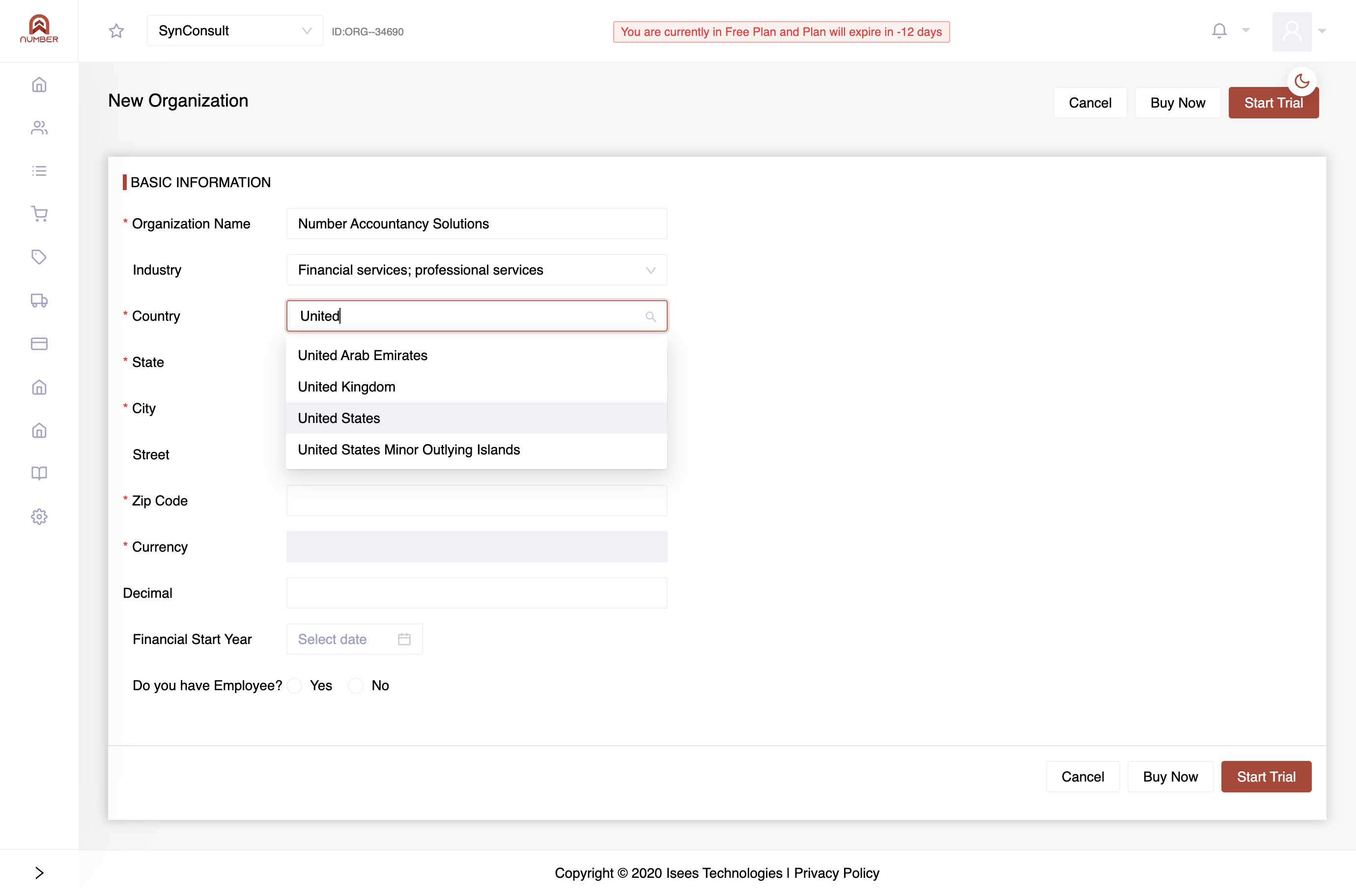The width and height of the screenshot is (1356, 896).
Task: Choose United States option
Action: [476, 419]
